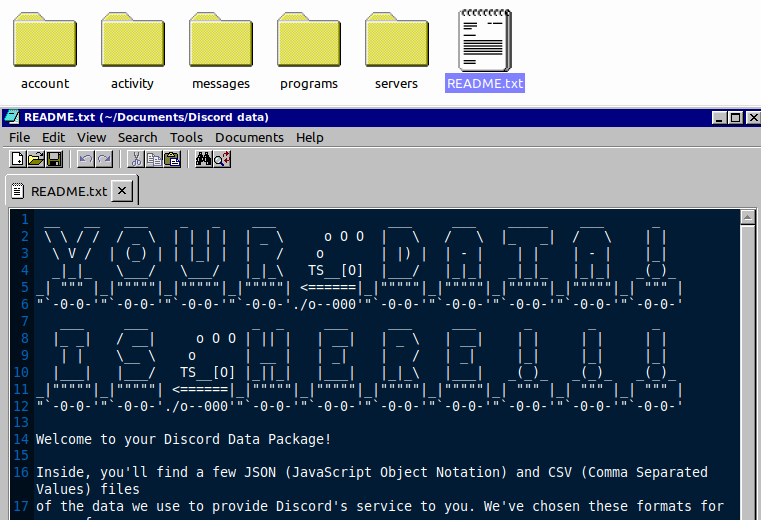Close the README.txt editor window
The image size is (761, 520).
pyautogui.click(x=753, y=117)
